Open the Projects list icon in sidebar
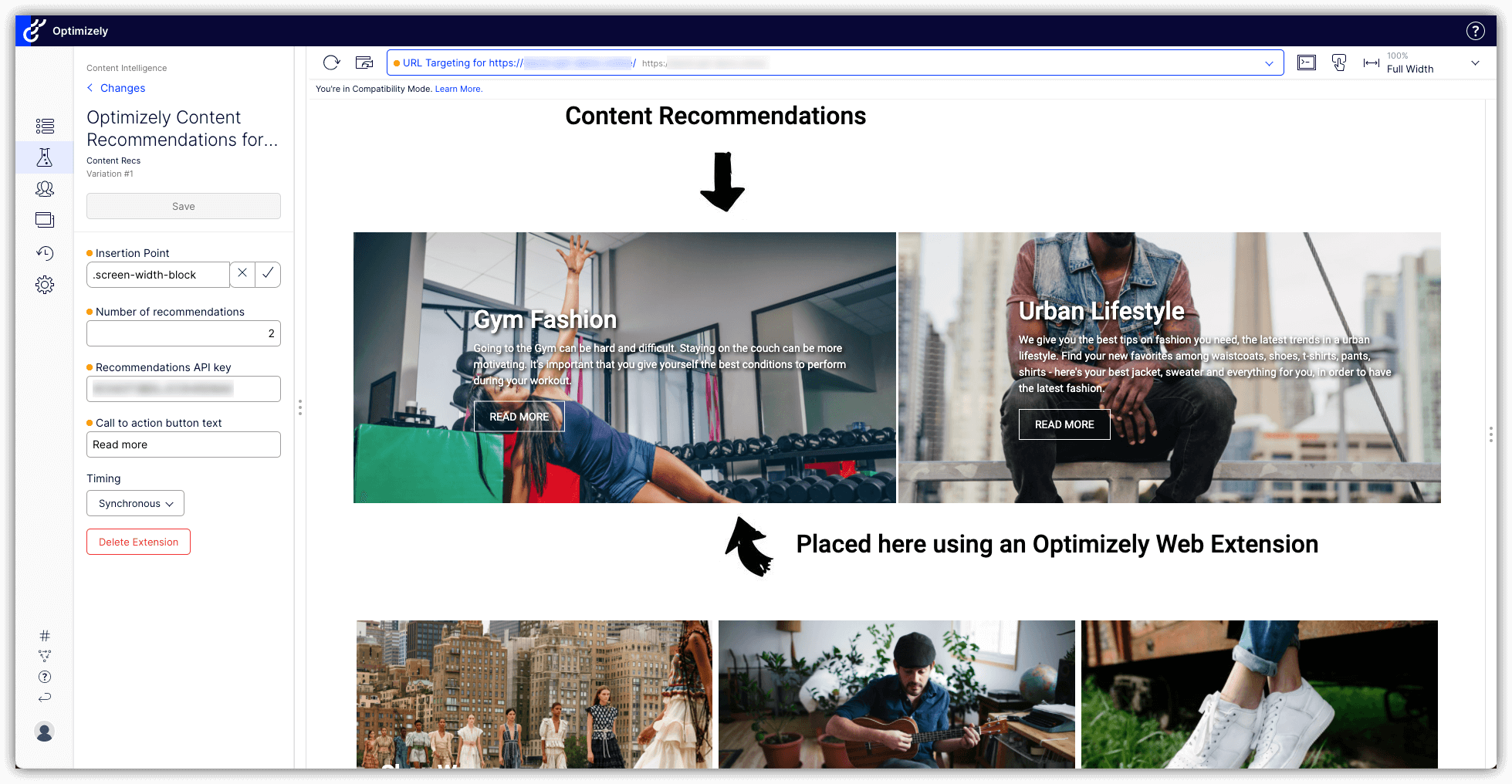This screenshot has width=1512, height=784. pos(45,126)
